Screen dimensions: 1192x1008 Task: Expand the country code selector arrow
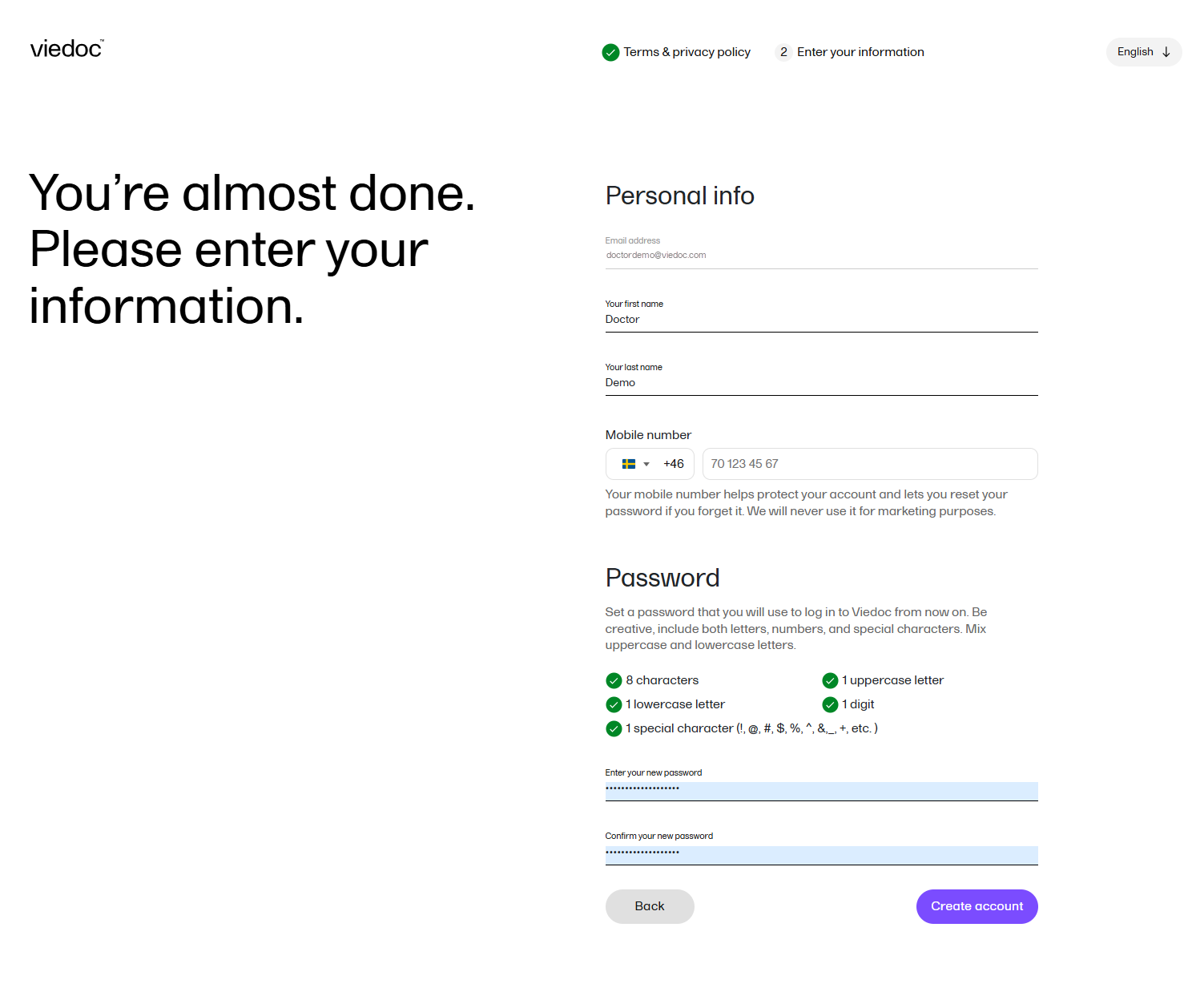(x=646, y=464)
